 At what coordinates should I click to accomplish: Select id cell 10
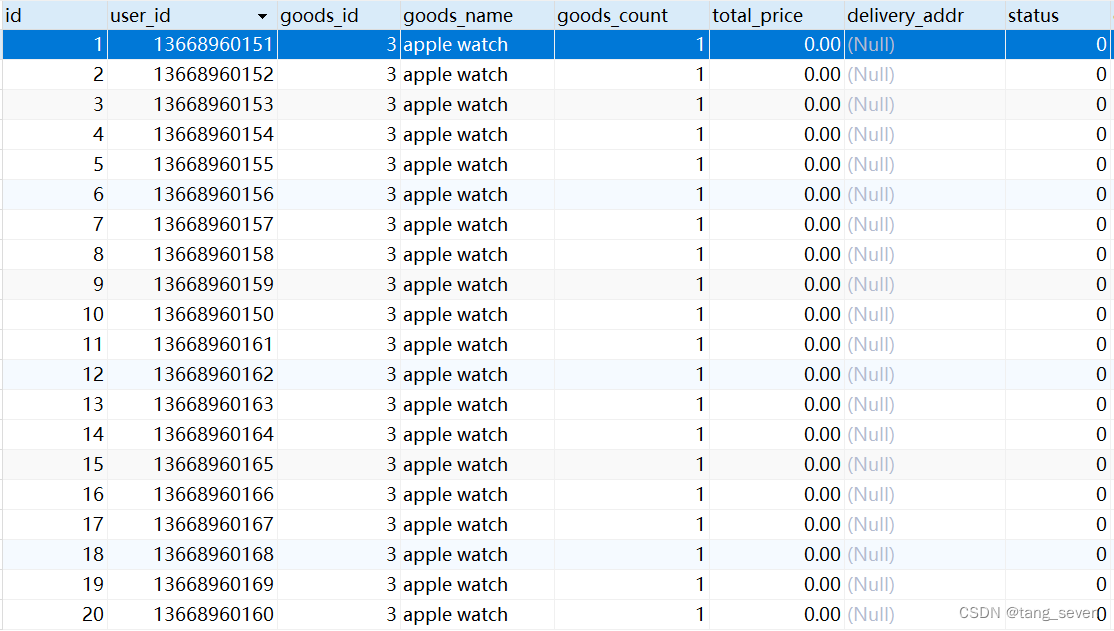(x=55, y=314)
